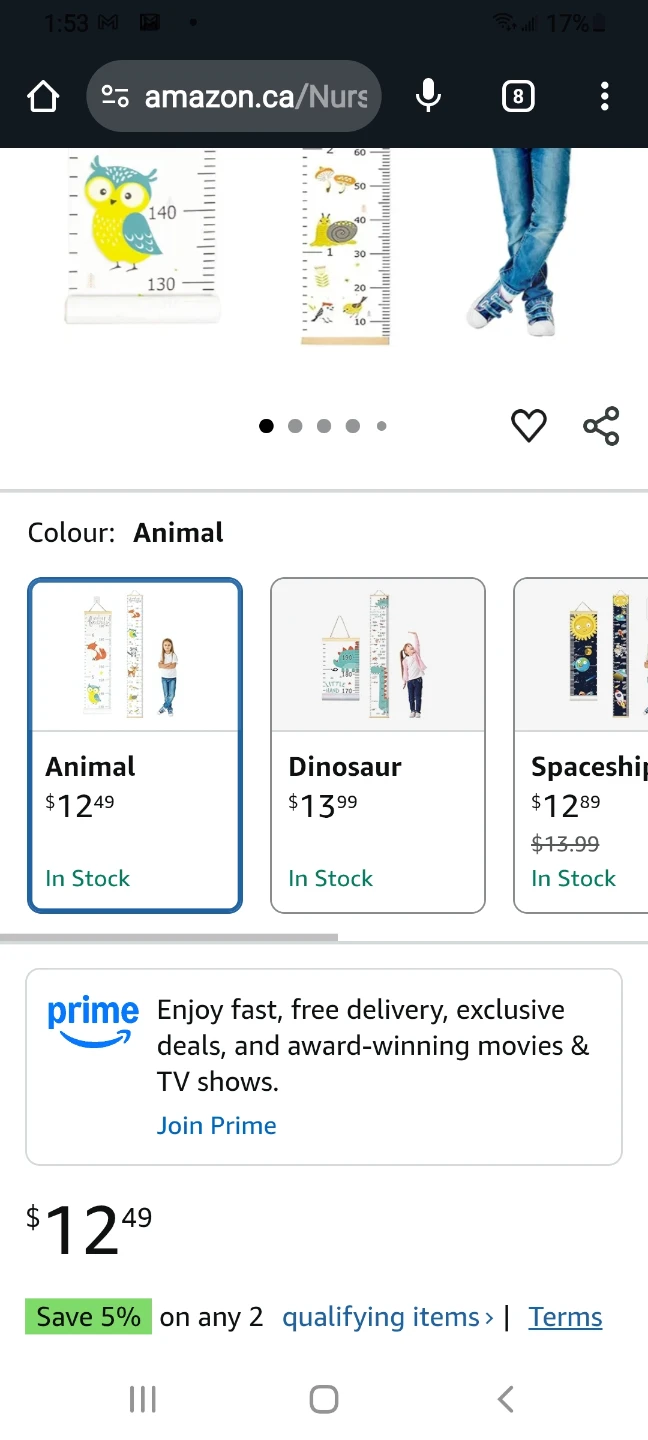Click the colour options horizontal scrollbar
648x1440 pixels.
[169, 937]
